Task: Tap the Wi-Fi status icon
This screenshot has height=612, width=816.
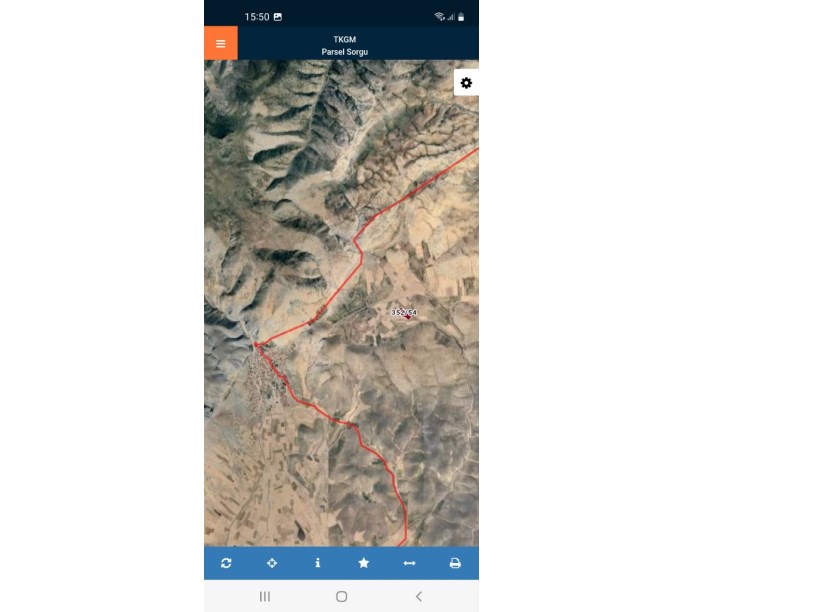Action: tap(440, 17)
